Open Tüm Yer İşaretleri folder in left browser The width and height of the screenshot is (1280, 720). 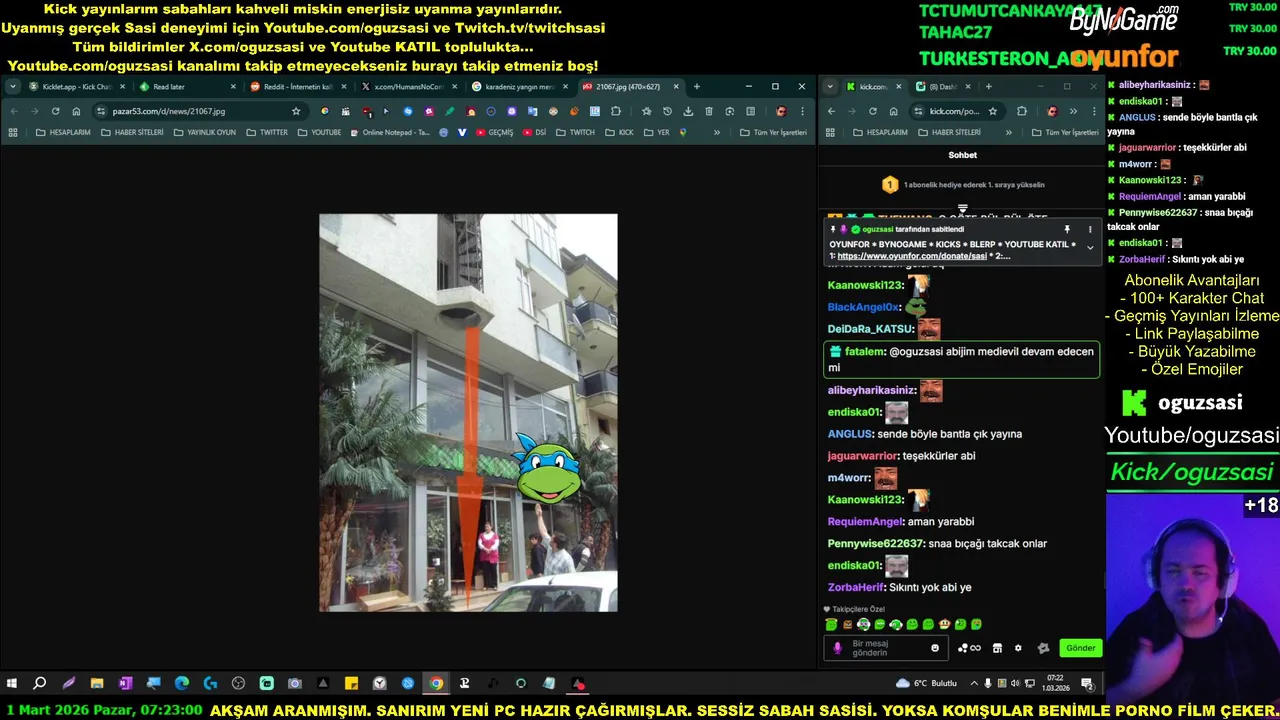pos(772,132)
